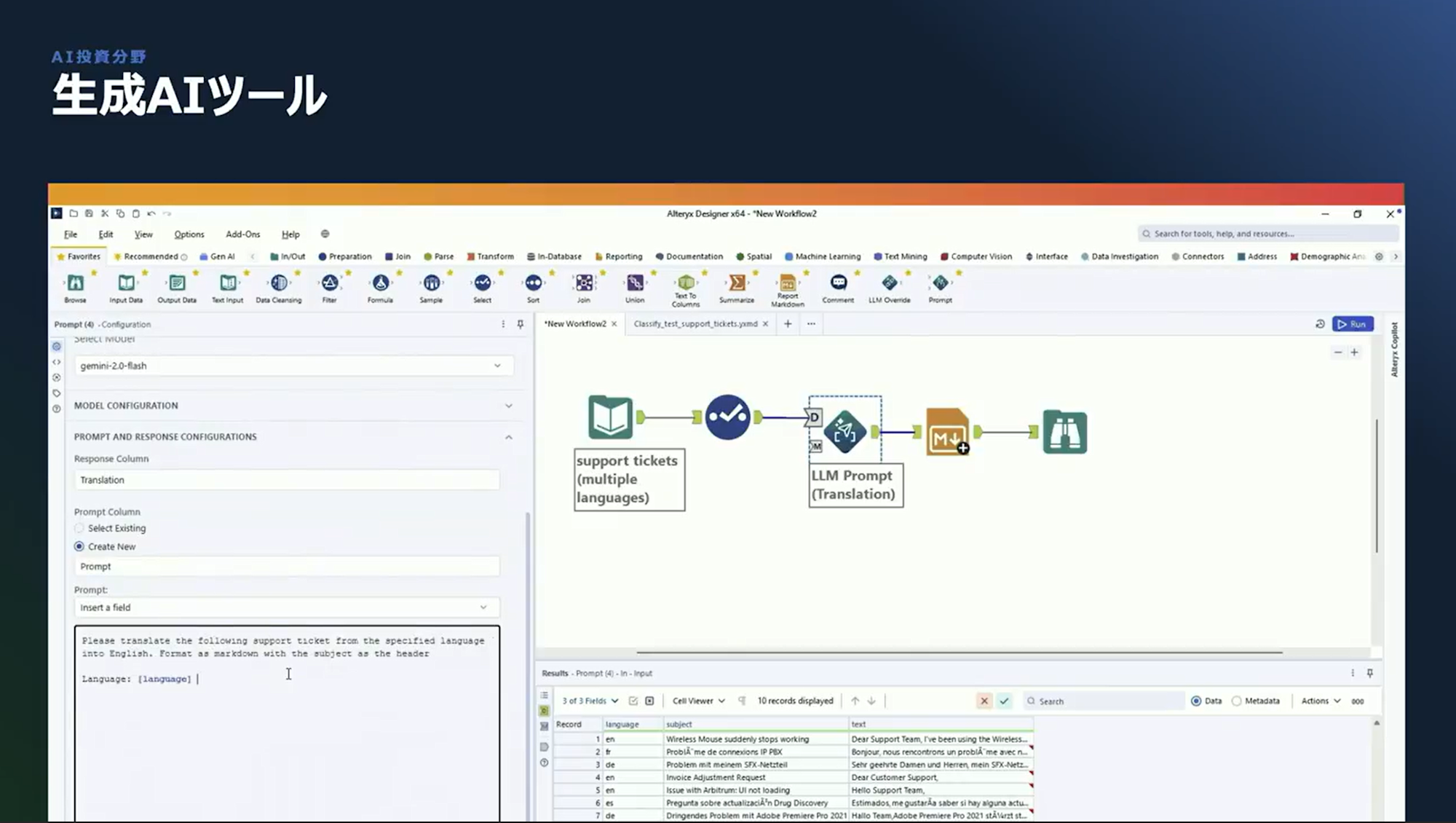Choose the Union tool
Screen dimensions: 1456x823
tap(635, 288)
